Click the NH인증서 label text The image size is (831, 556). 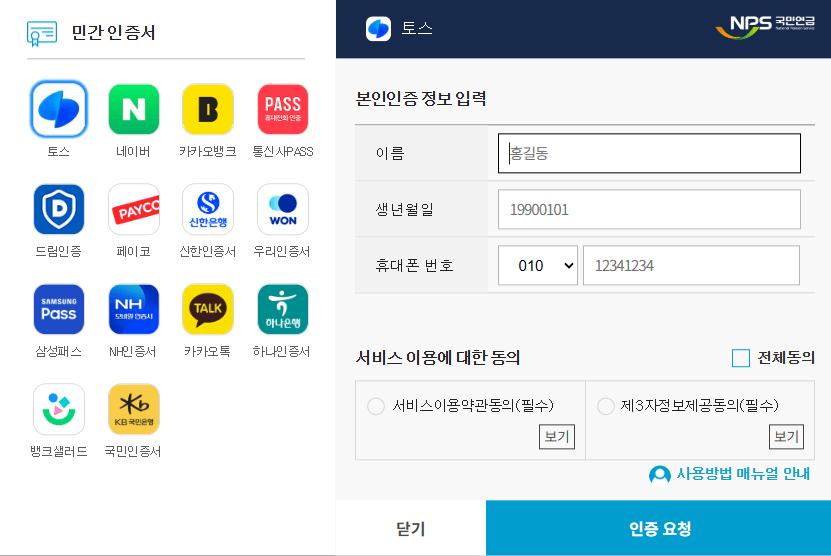point(132,351)
